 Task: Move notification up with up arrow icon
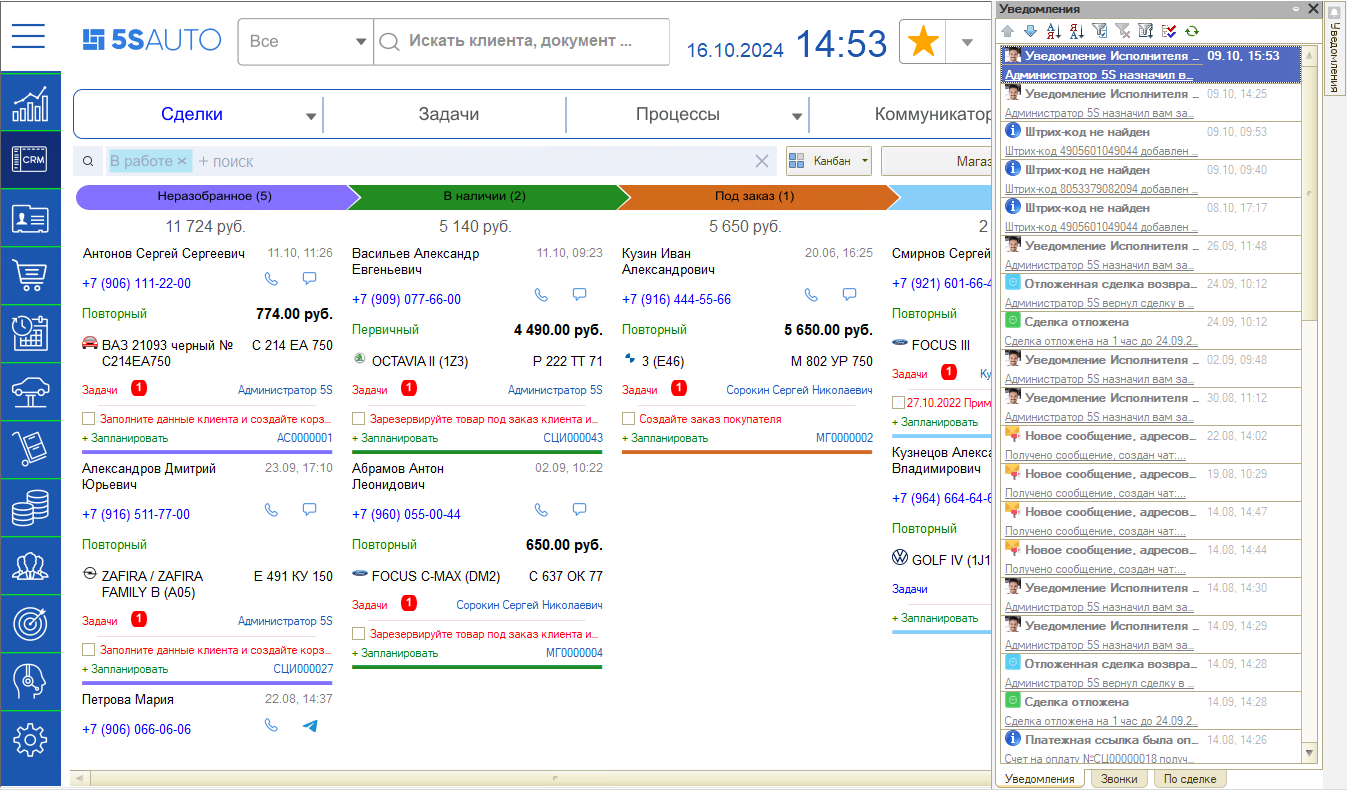[x=1008, y=31]
